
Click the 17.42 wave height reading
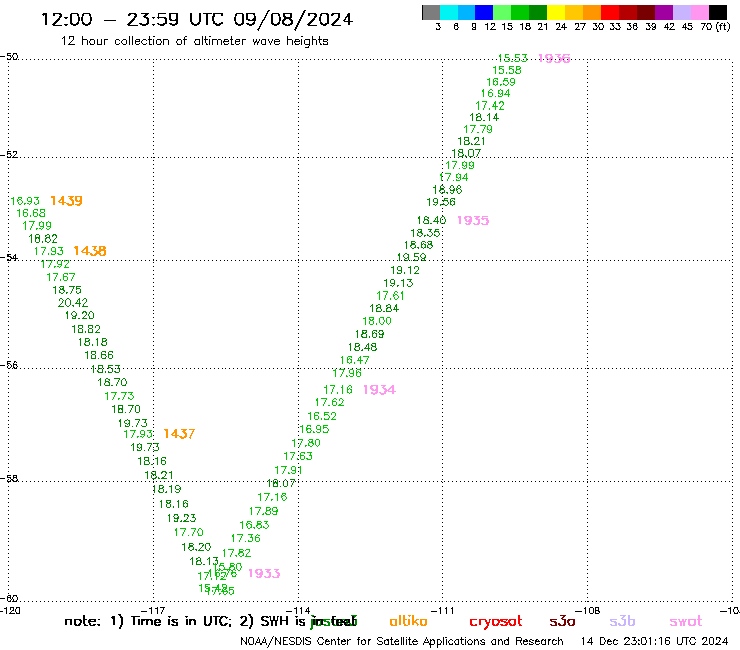tap(490, 106)
